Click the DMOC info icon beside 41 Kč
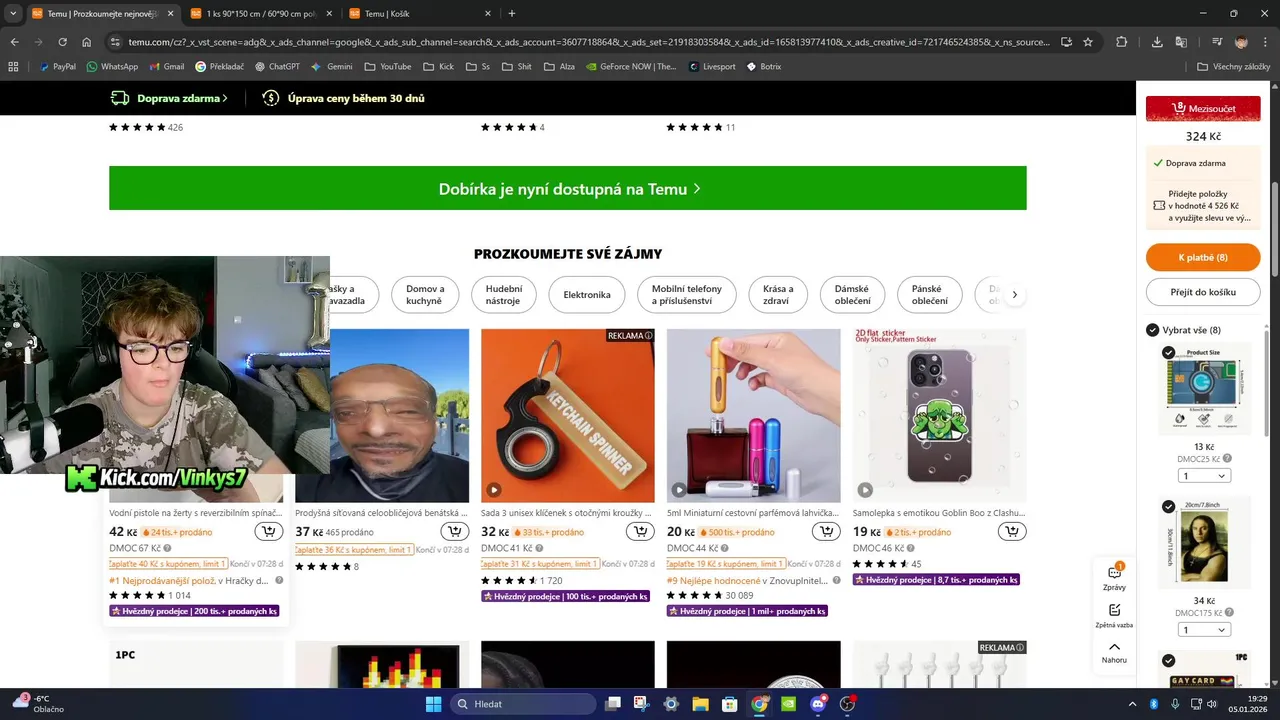This screenshot has width=1280, height=720. tap(539, 548)
